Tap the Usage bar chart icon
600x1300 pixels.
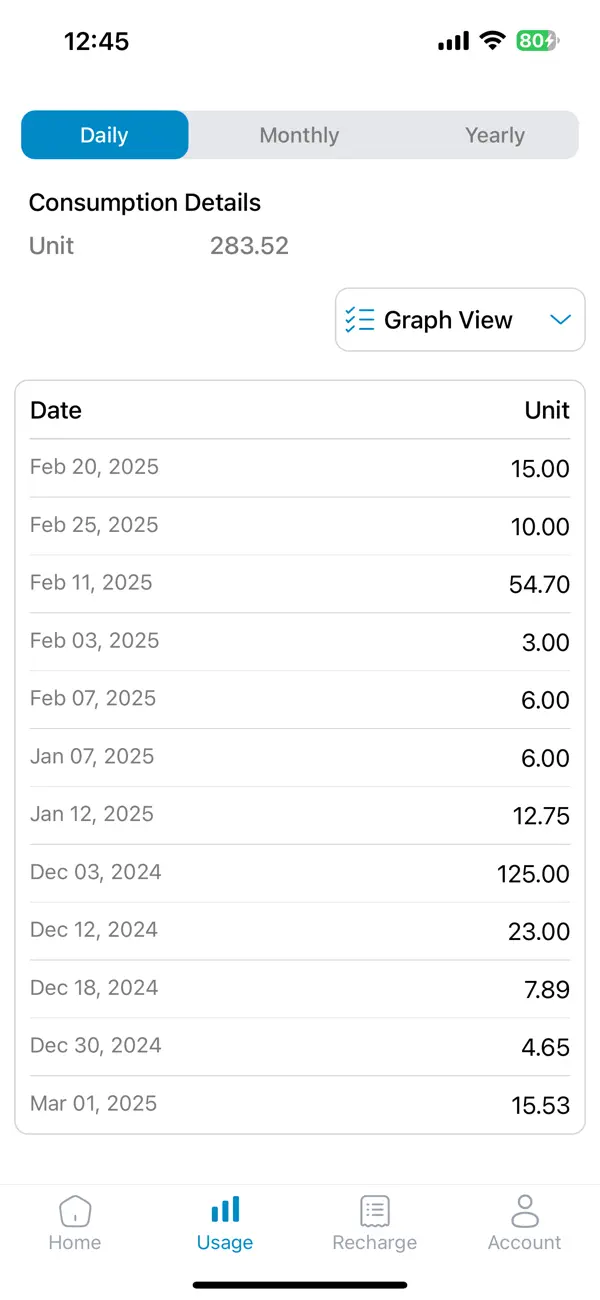click(x=225, y=1210)
